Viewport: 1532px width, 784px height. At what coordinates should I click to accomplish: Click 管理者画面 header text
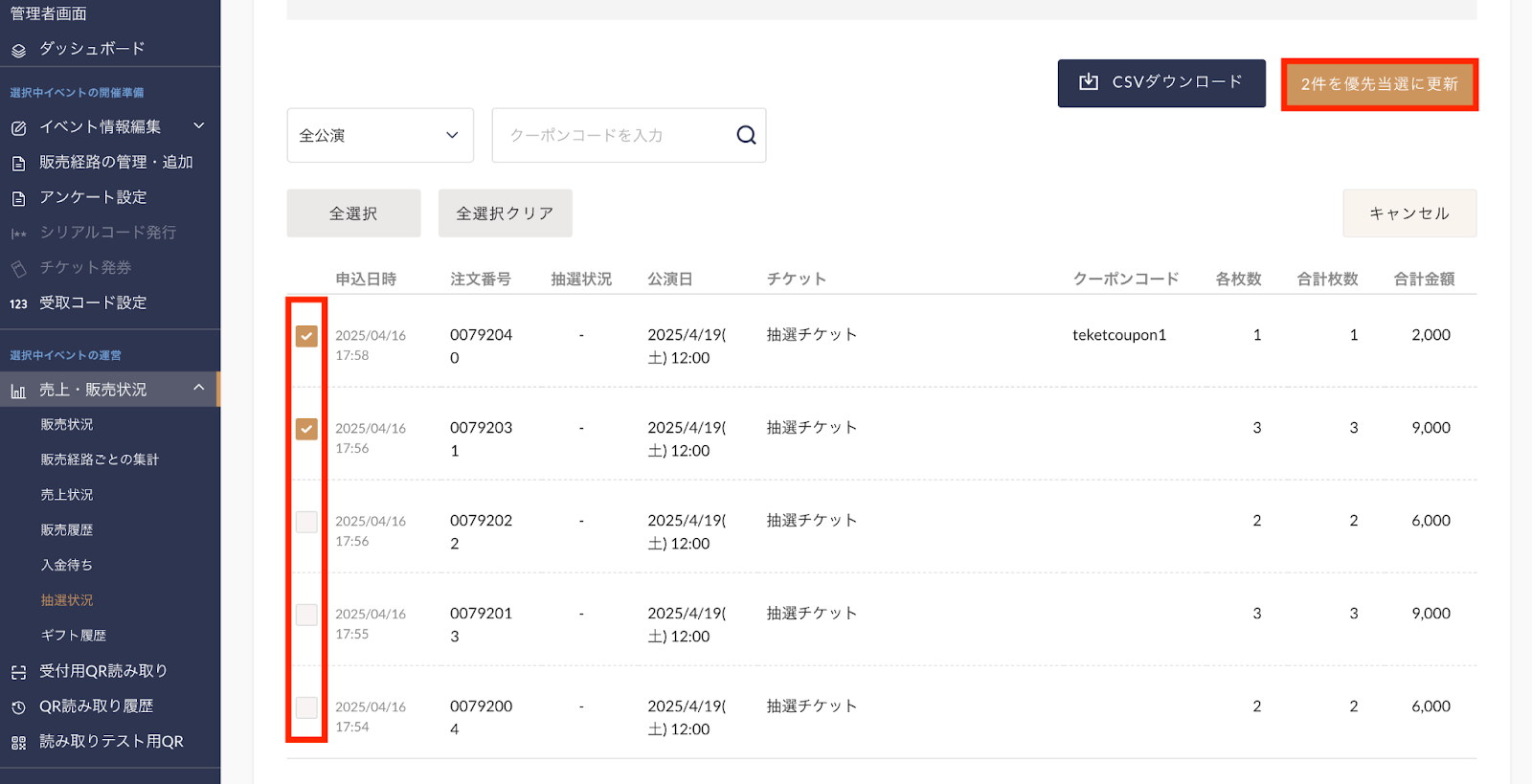click(49, 13)
